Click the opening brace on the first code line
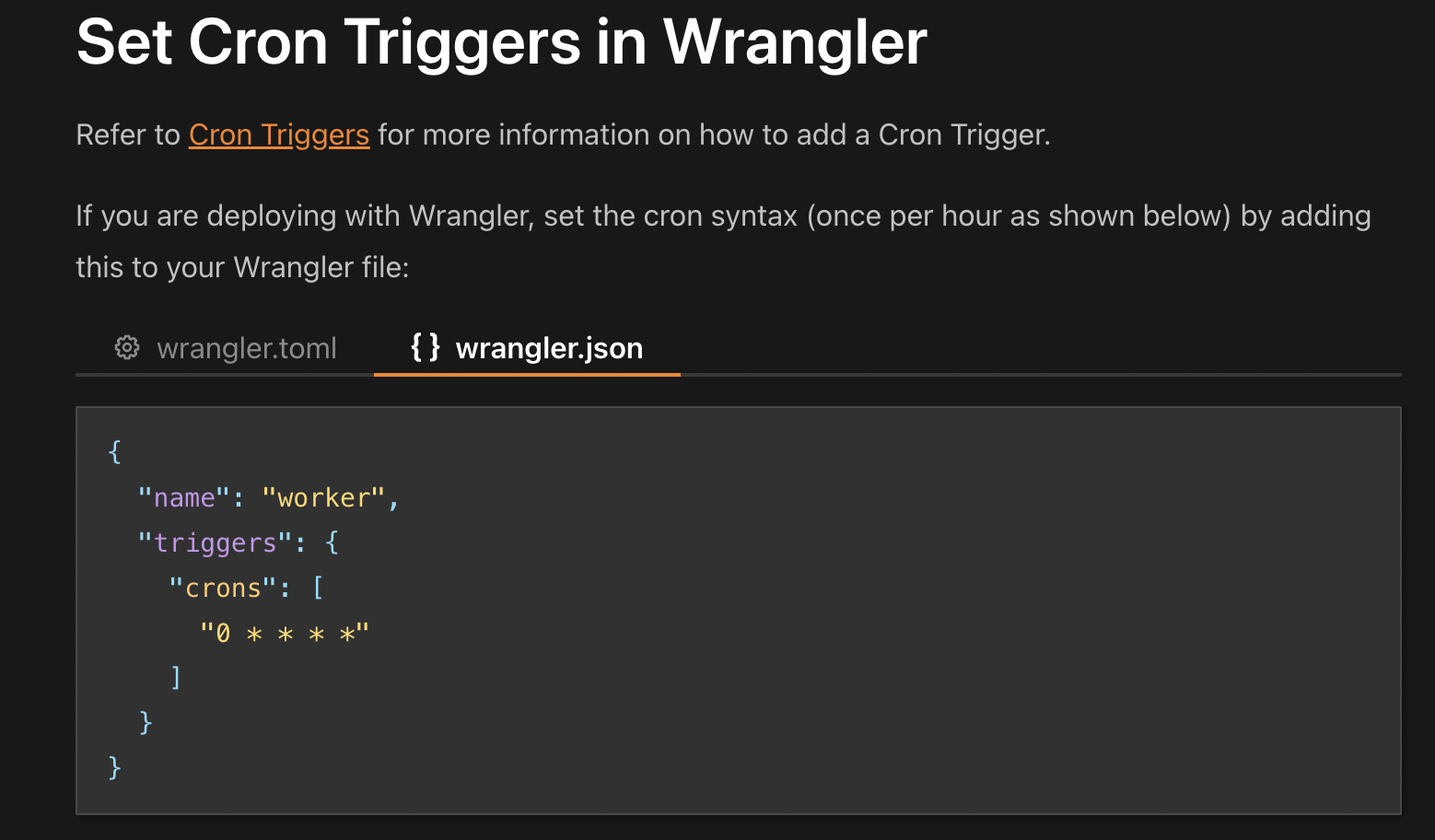Viewport: 1435px width, 840px height. [x=115, y=452]
